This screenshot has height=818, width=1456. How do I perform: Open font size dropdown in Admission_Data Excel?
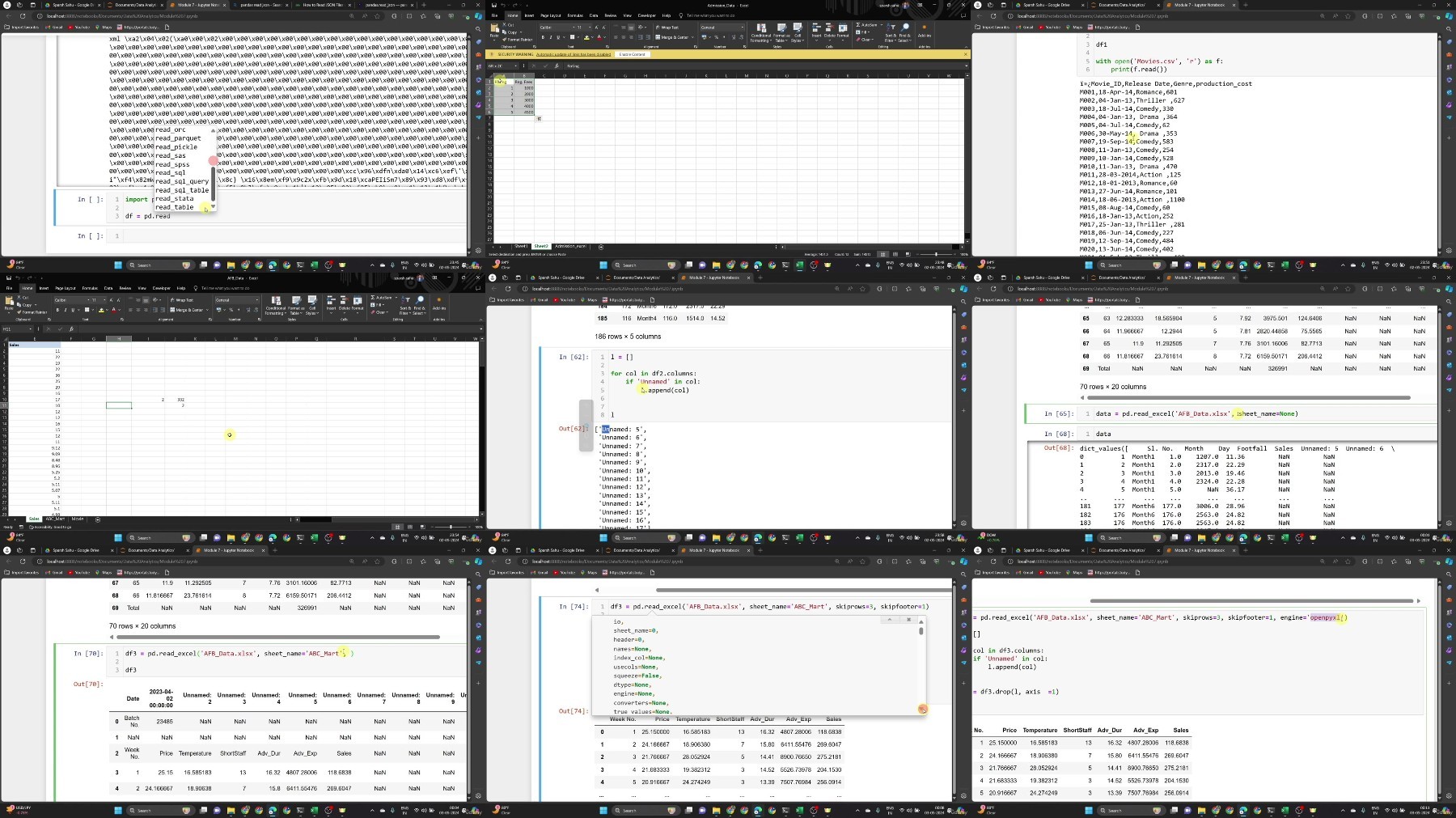pos(590,28)
